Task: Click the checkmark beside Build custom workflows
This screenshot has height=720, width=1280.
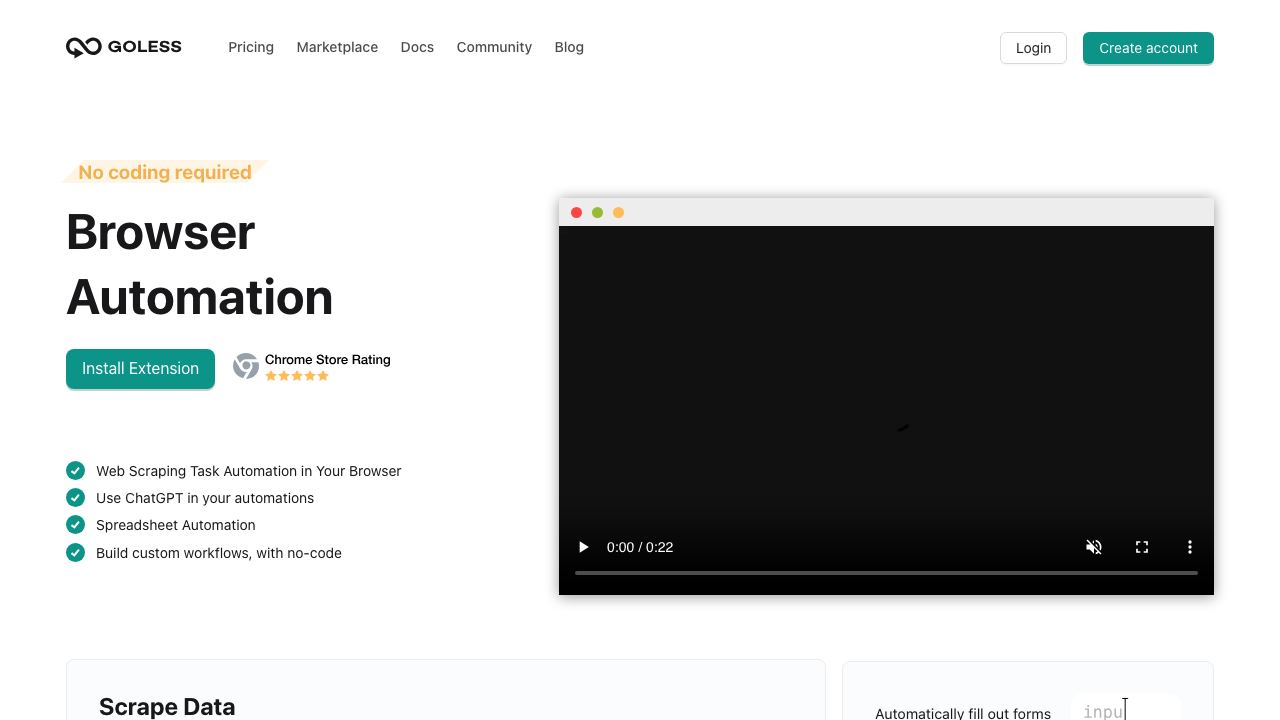Action: (x=75, y=552)
